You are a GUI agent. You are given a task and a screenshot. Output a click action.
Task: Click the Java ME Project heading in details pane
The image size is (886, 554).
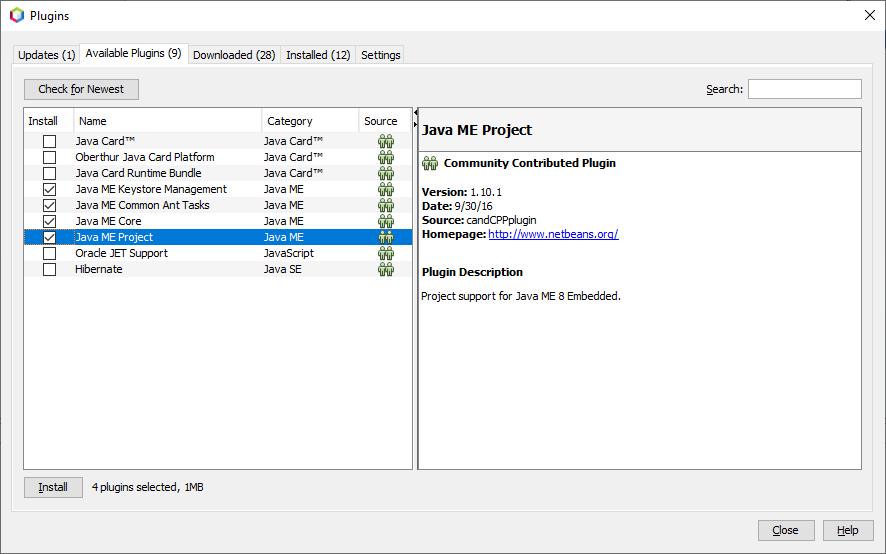[x=477, y=130]
